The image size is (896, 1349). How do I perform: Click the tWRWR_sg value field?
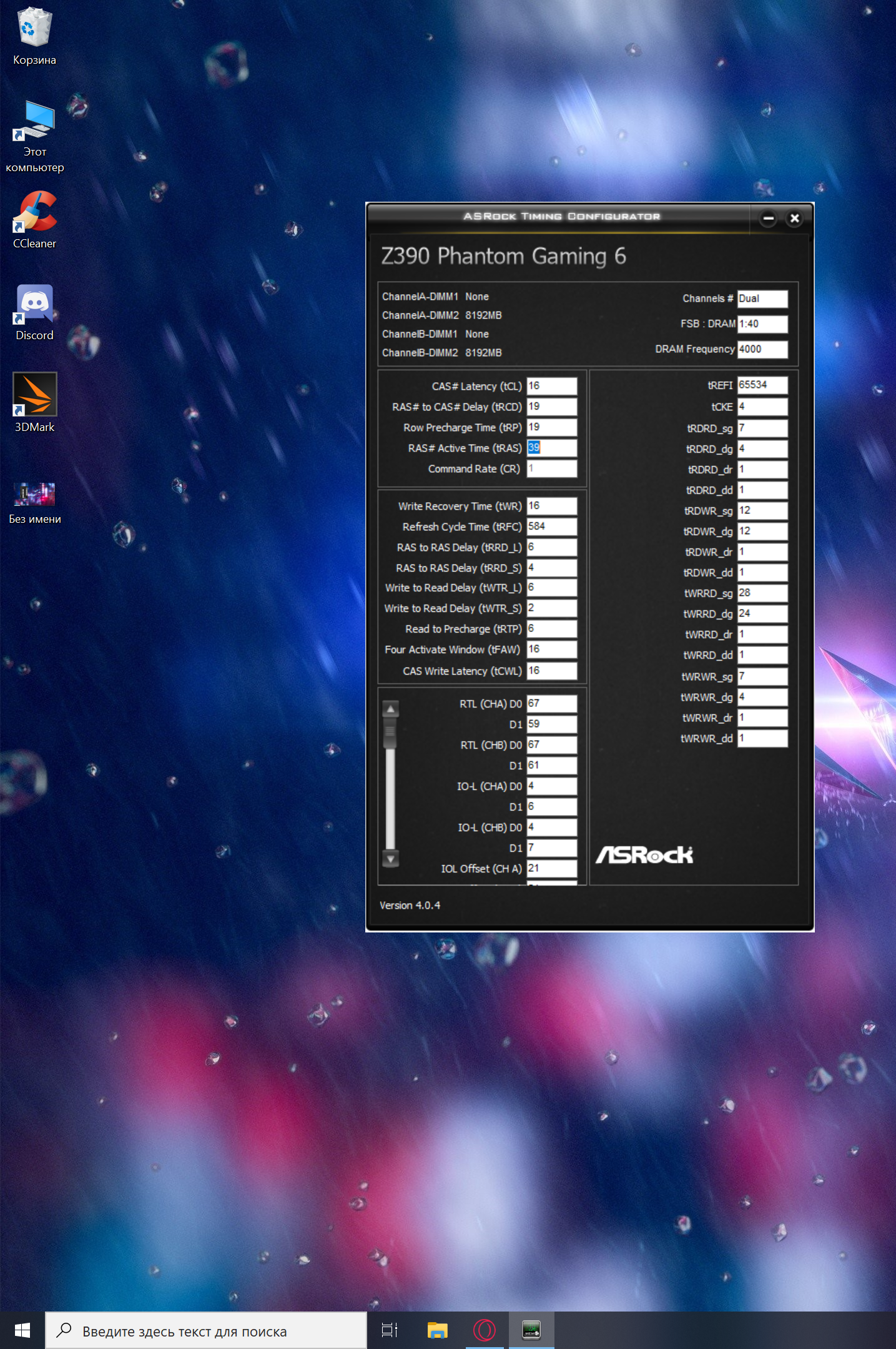coord(762,676)
